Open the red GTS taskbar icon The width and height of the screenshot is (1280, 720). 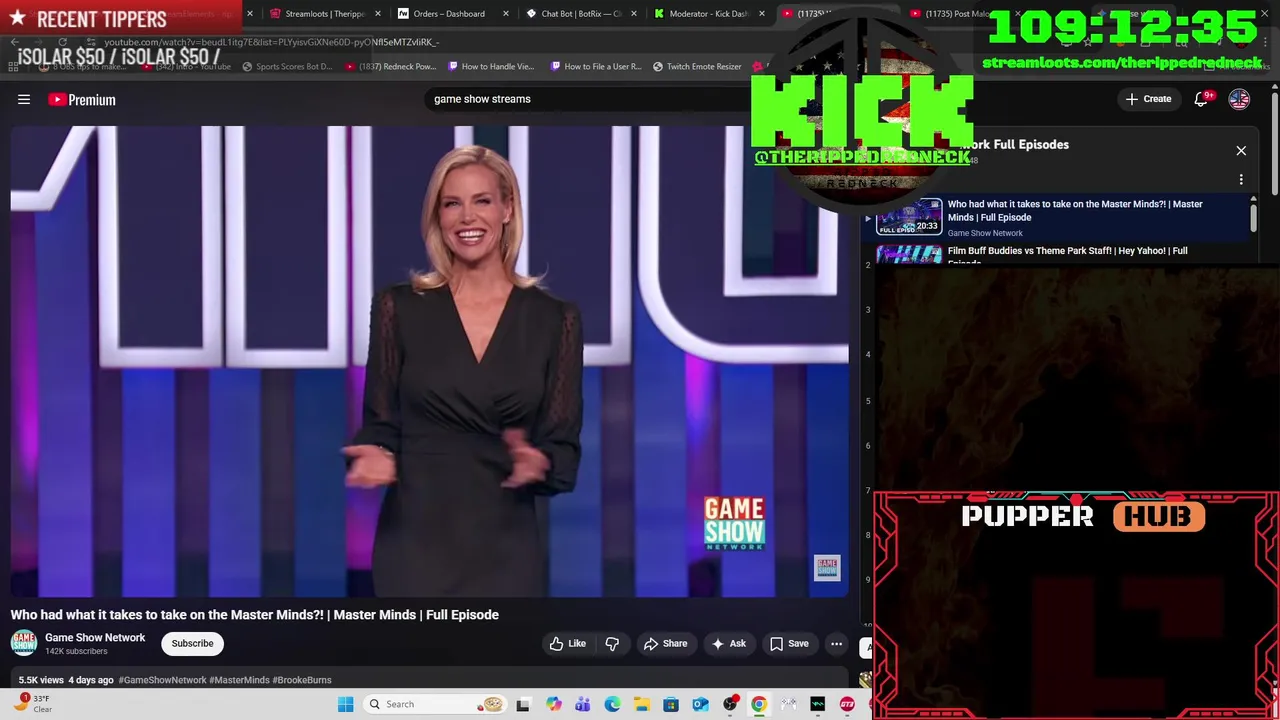[847, 704]
